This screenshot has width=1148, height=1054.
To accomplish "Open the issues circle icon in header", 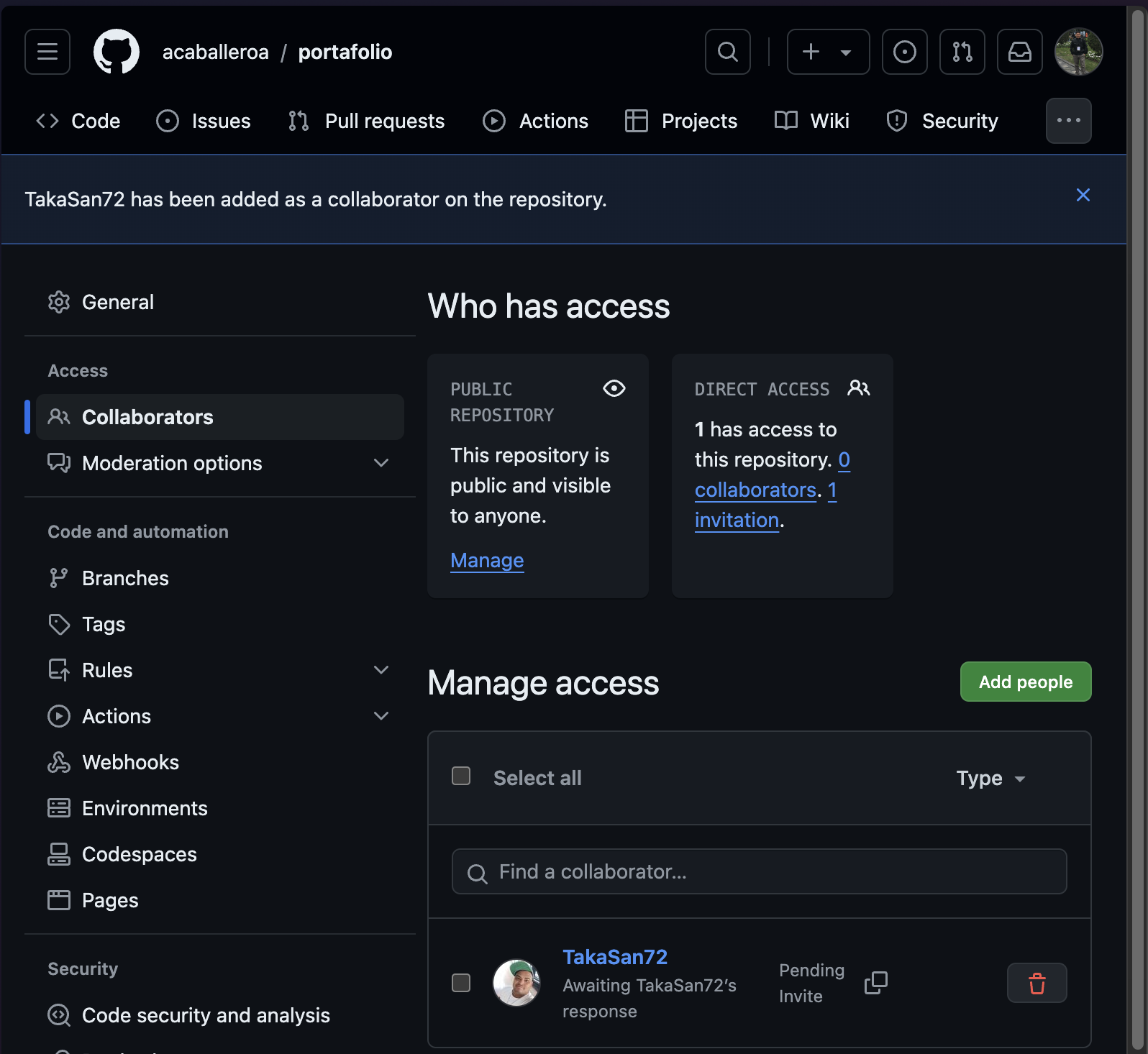I will click(x=905, y=52).
